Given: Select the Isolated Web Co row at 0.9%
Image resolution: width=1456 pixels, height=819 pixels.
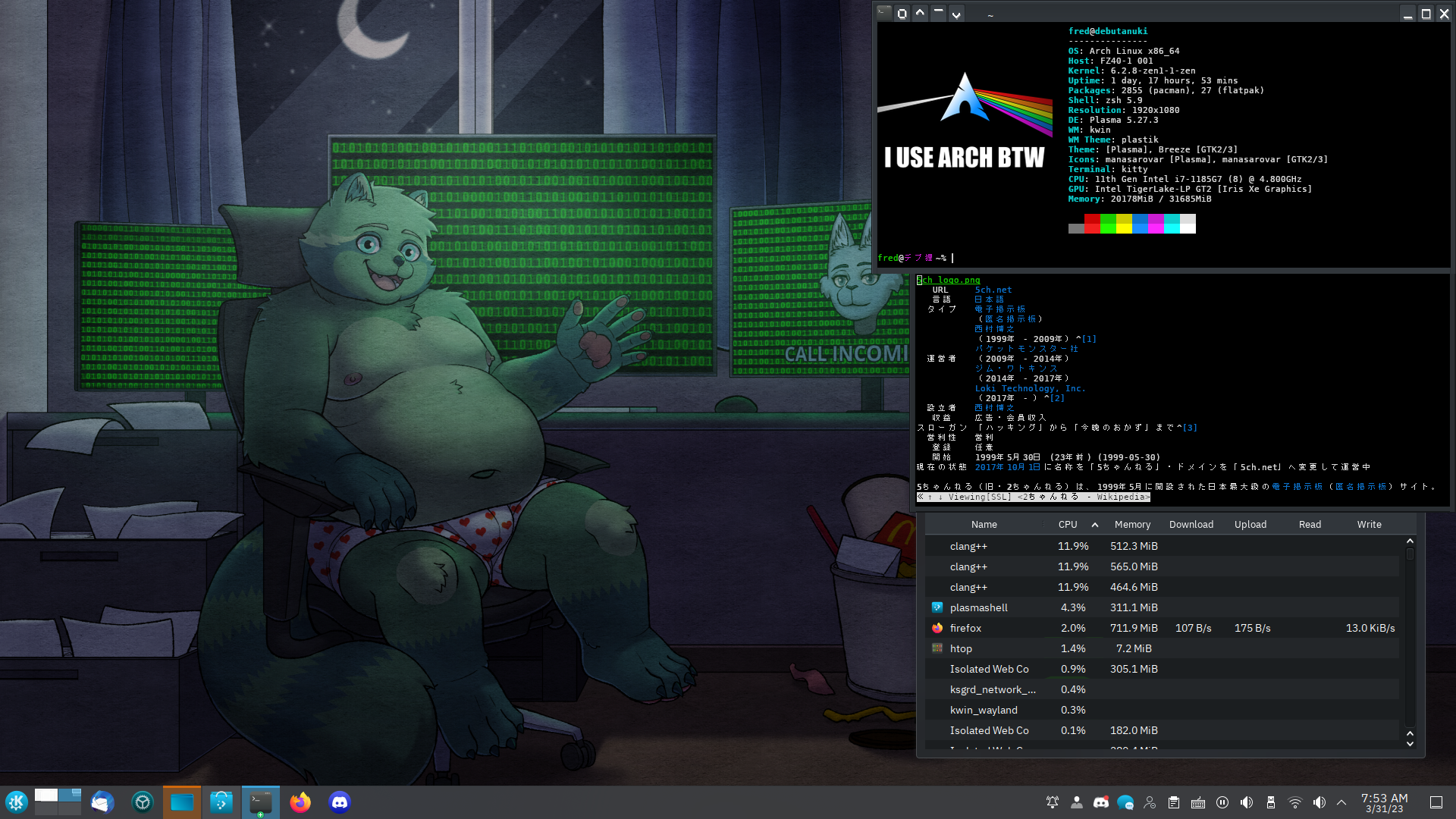Looking at the screenshot, I should (1163, 669).
